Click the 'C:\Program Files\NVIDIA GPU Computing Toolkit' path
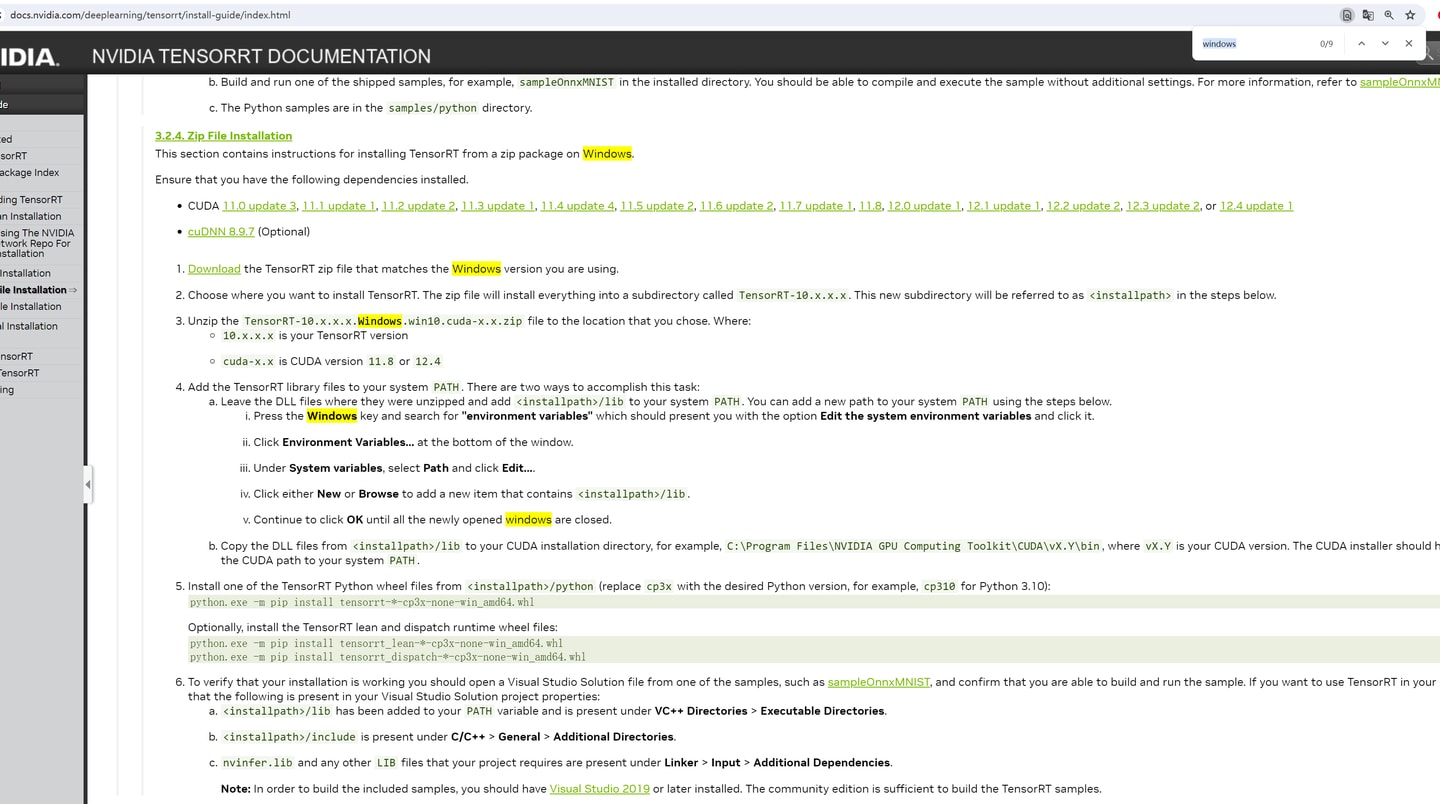This screenshot has height=804, width=1440. [914, 546]
